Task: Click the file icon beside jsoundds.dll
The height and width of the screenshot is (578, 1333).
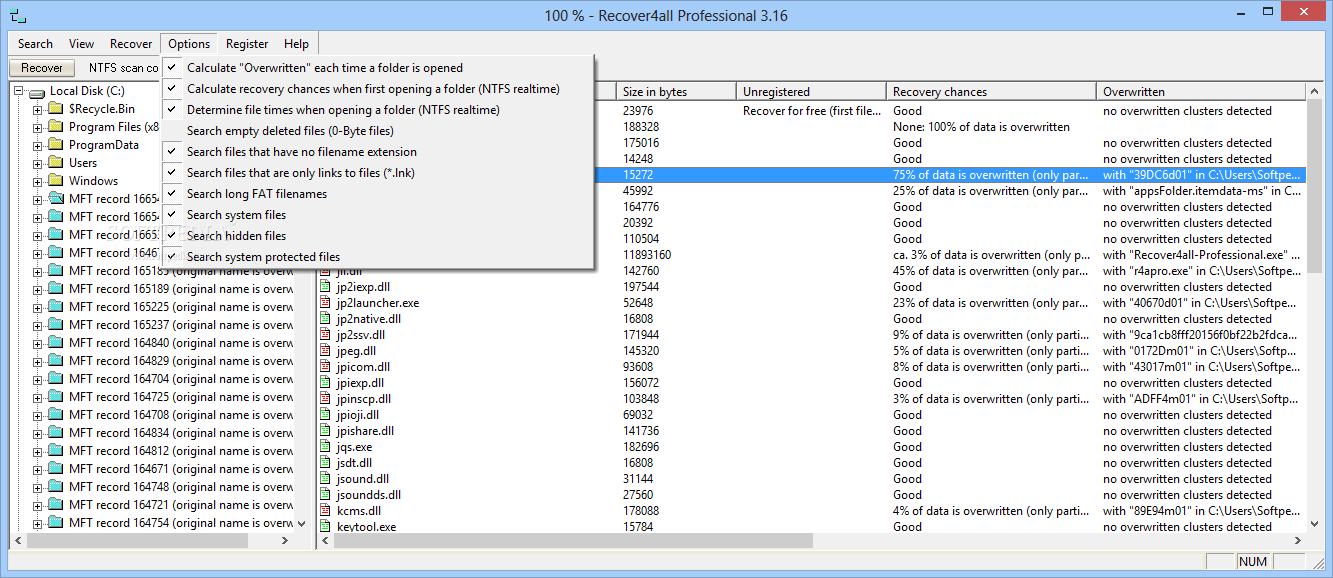Action: [326, 495]
